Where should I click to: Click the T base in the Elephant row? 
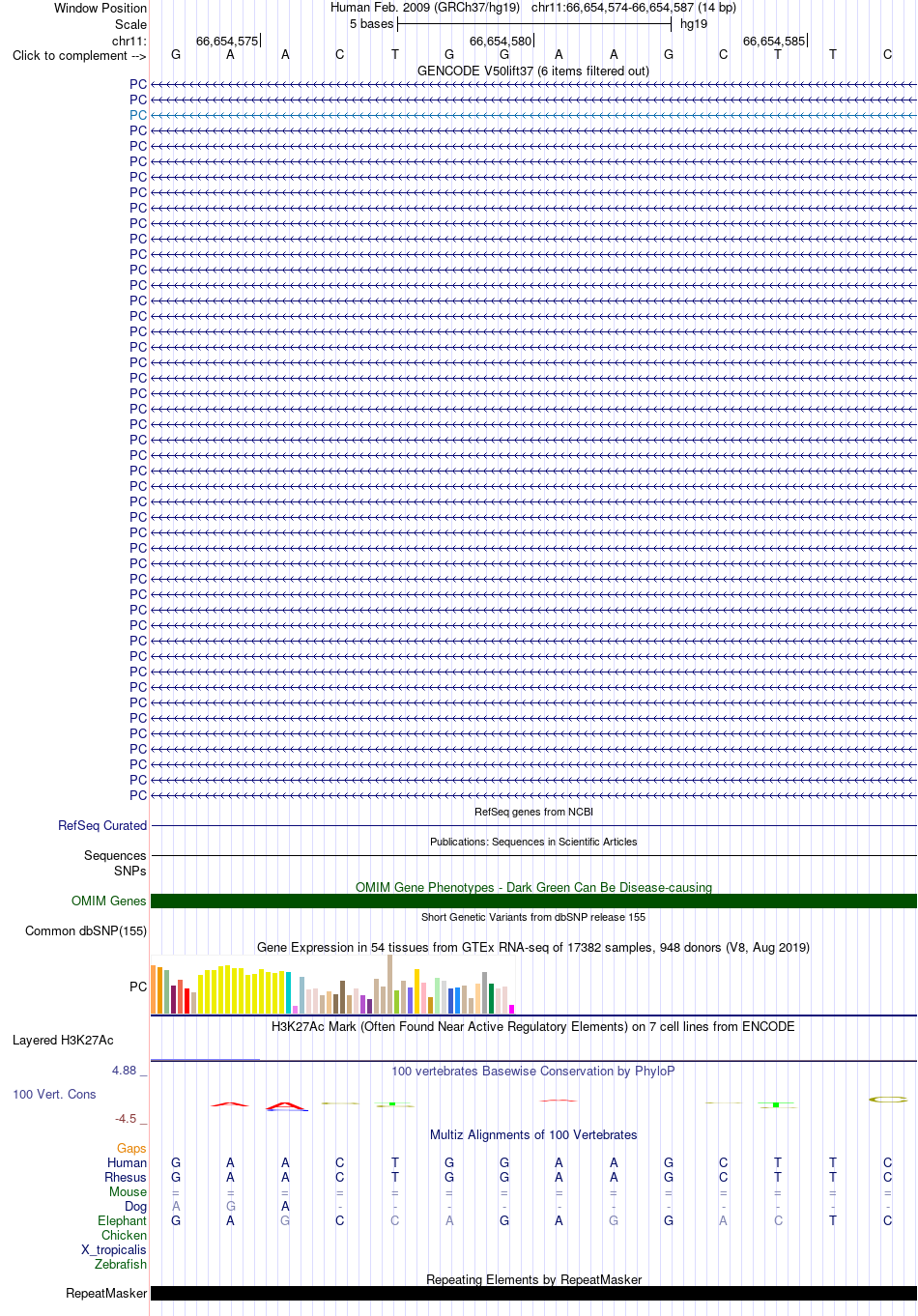833,1220
